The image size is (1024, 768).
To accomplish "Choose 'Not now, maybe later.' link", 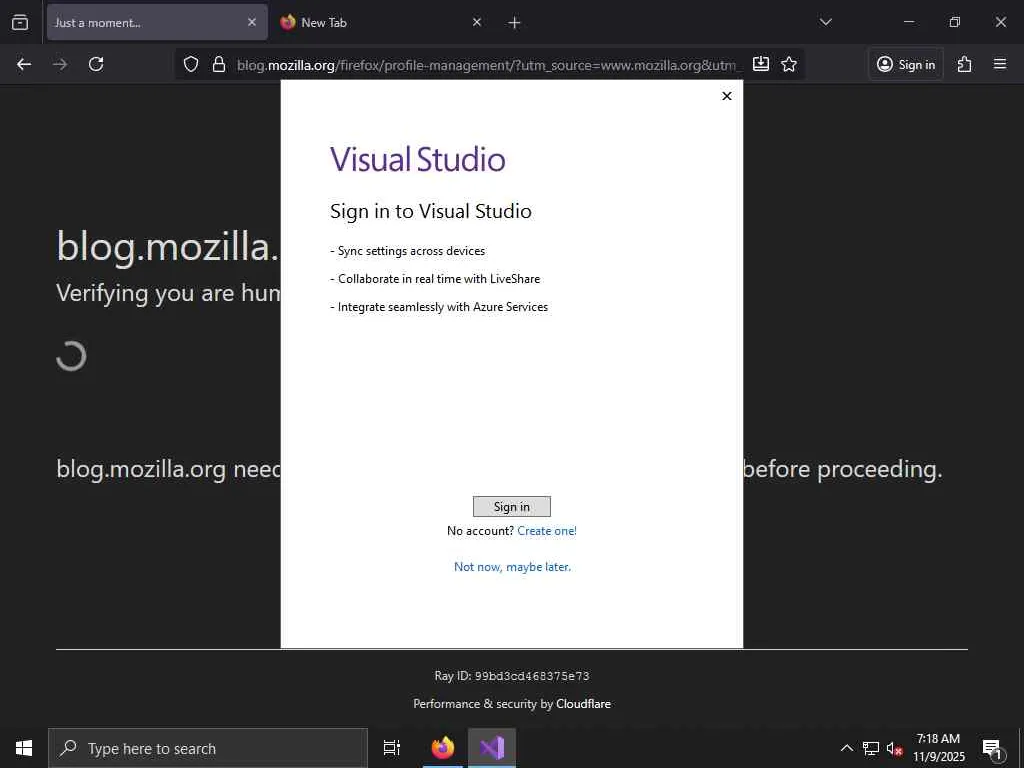I will (x=513, y=567).
